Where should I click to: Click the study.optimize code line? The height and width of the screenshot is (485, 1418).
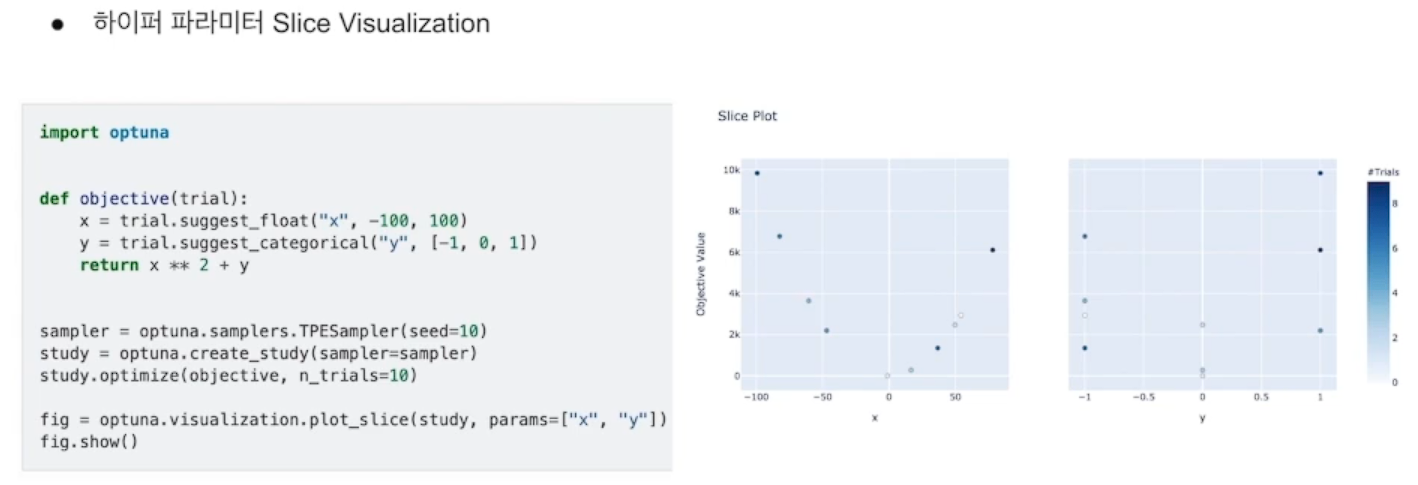[x=228, y=375]
